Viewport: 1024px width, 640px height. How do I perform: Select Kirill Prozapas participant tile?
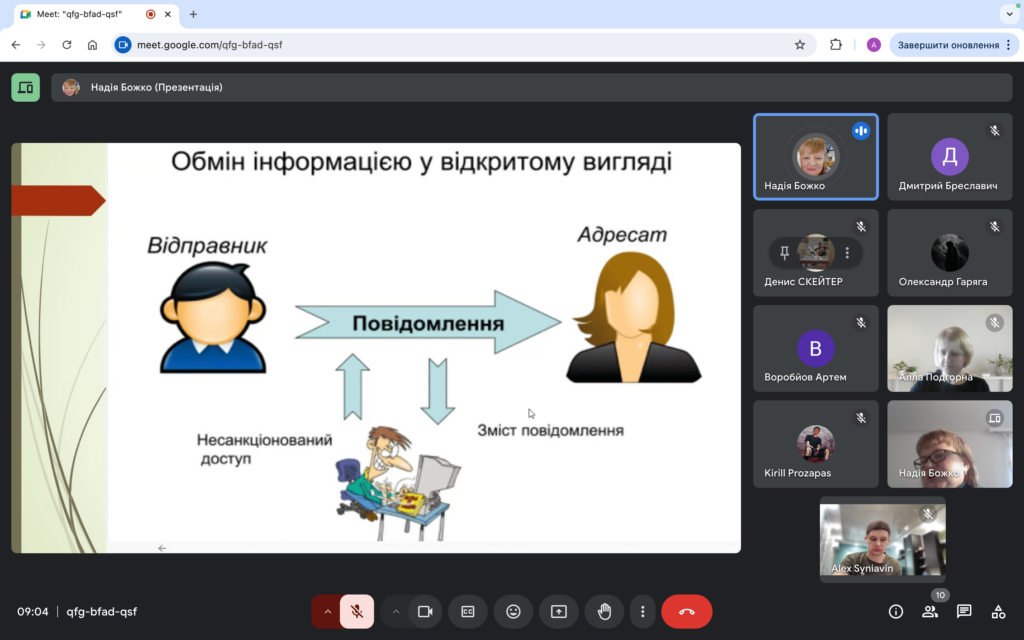pyautogui.click(x=816, y=444)
